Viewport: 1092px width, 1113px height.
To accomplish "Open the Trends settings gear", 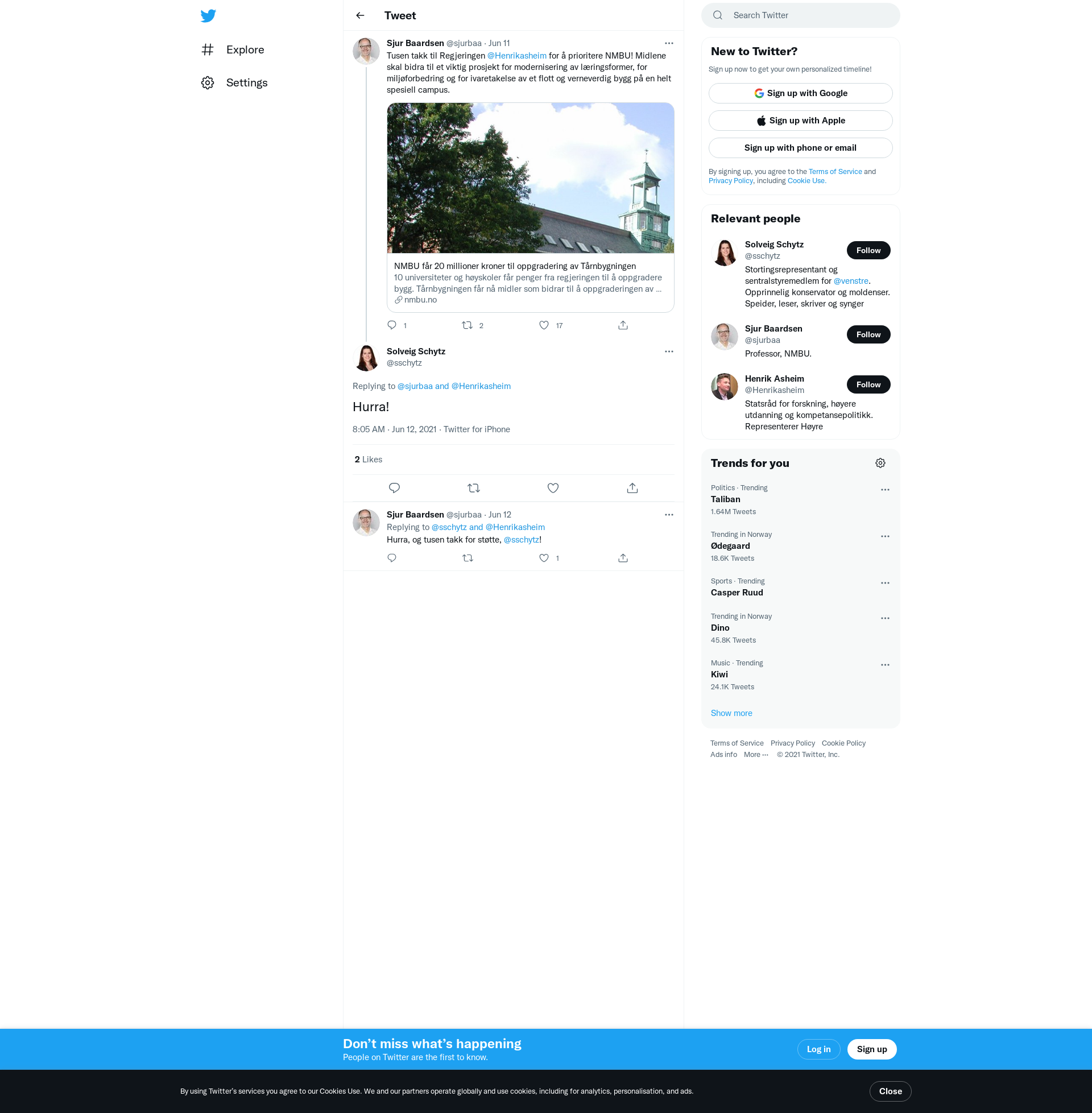I will [880, 464].
